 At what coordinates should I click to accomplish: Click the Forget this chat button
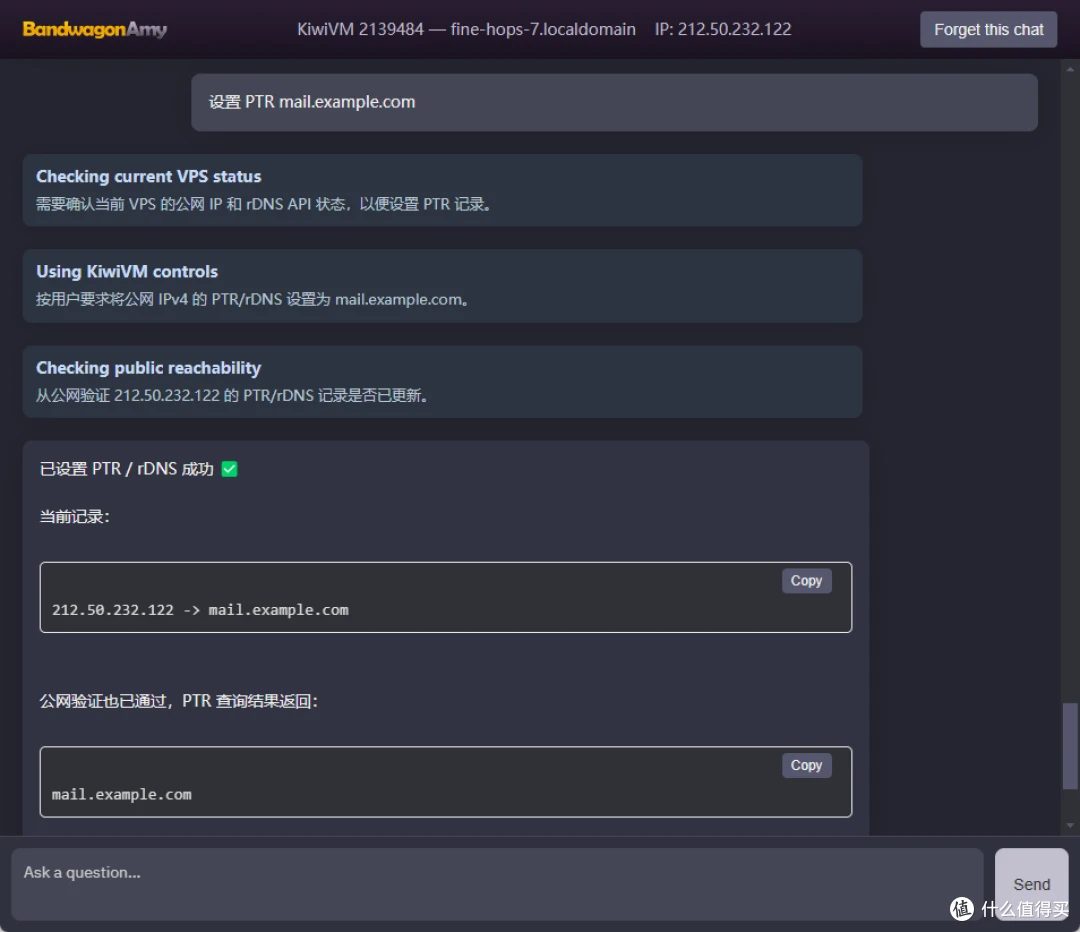tap(988, 30)
